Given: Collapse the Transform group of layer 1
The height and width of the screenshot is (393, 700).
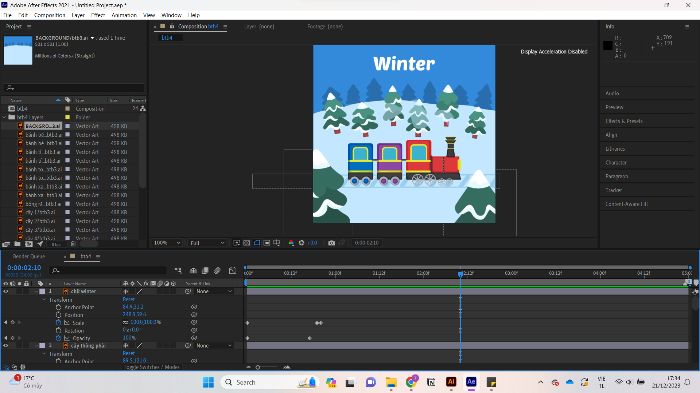Looking at the screenshot, I should coord(44,300).
